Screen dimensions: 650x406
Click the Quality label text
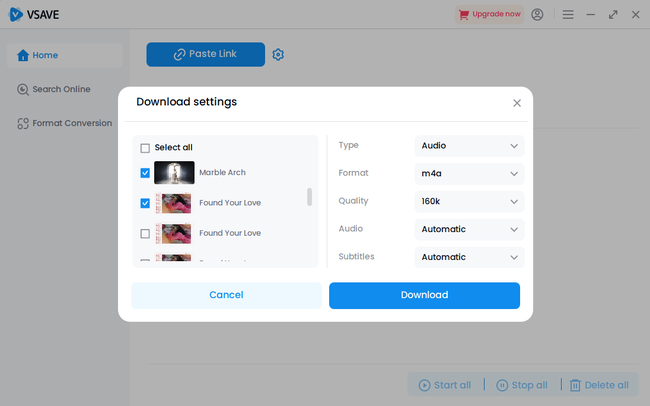pyautogui.click(x=353, y=201)
